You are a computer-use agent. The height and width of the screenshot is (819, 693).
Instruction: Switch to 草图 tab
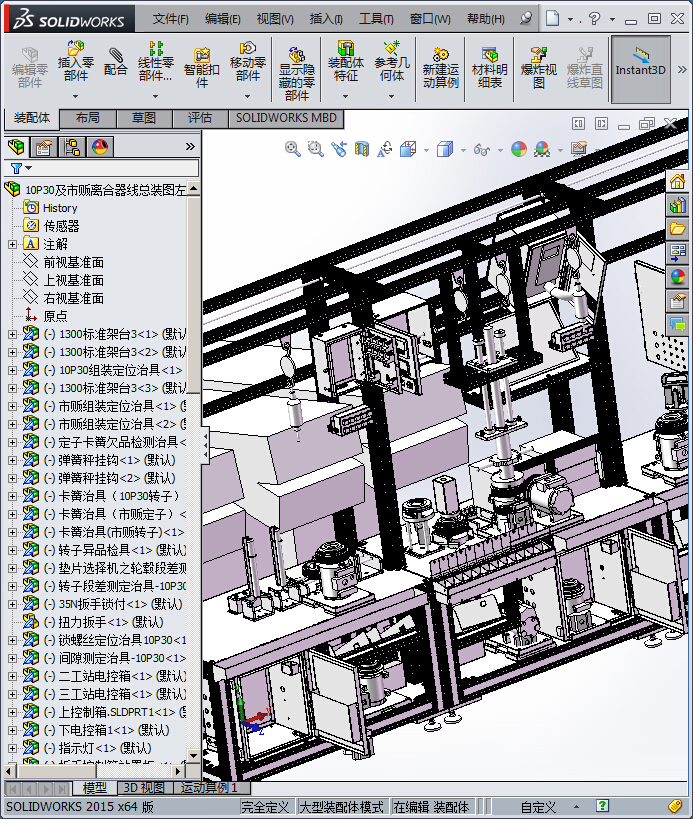(144, 118)
